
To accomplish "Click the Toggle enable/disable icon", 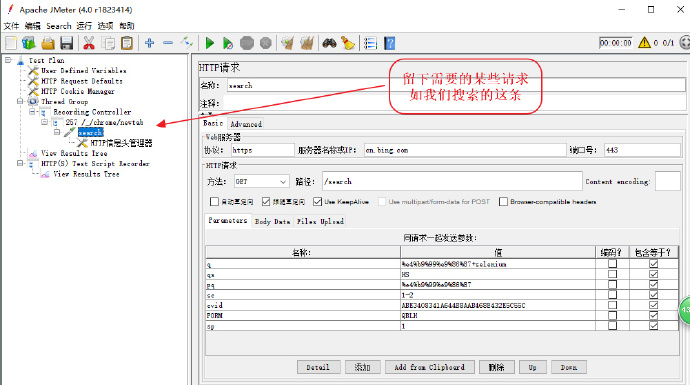I will tap(187, 43).
